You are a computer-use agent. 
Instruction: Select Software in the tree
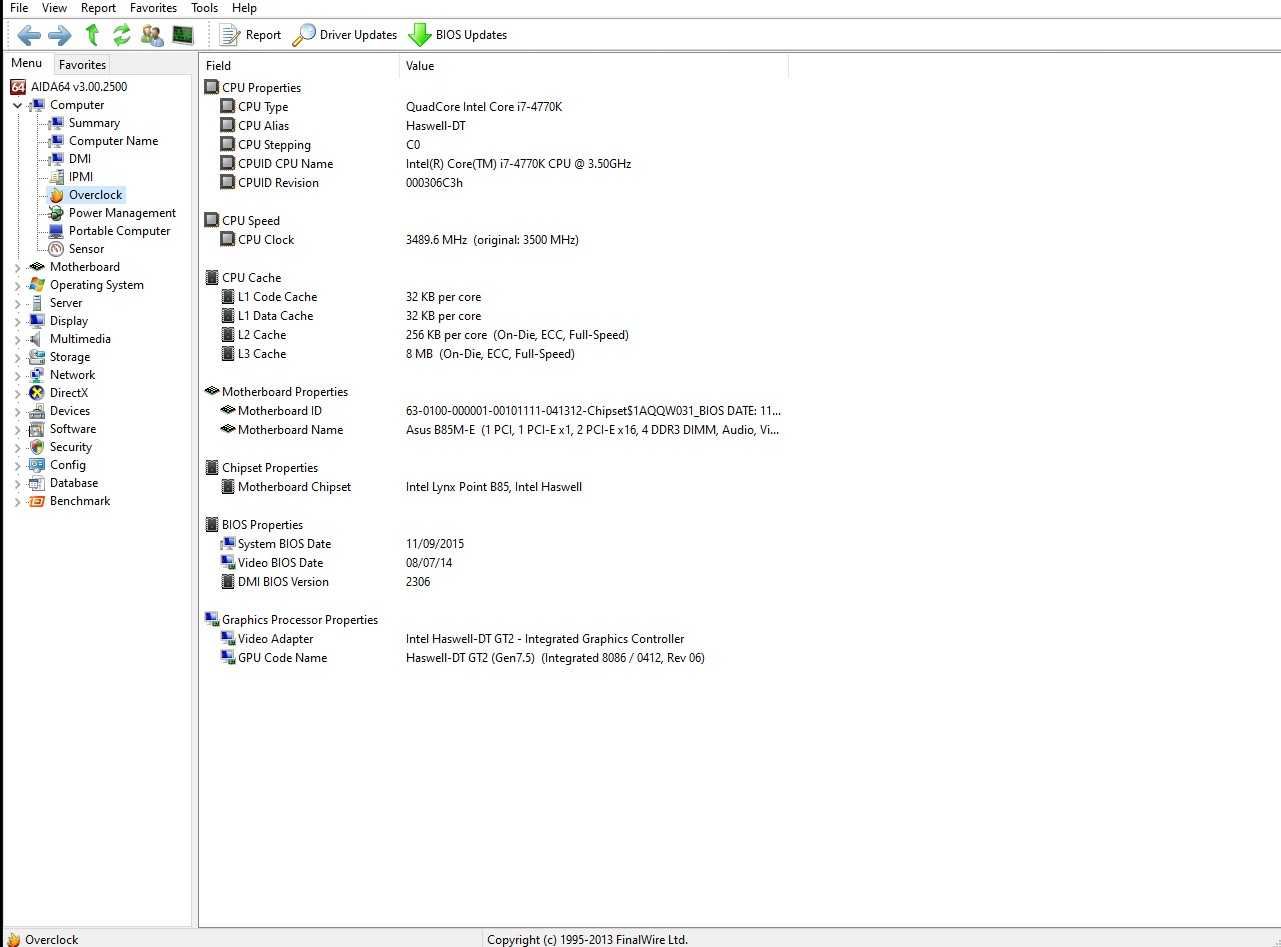click(x=73, y=429)
